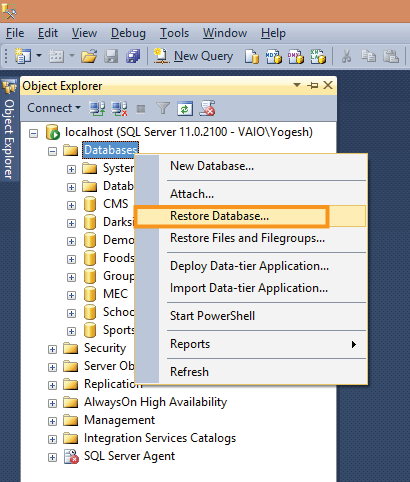Click the Database Engine Query icon
410x482 pixels.
pyautogui.click(x=252, y=56)
